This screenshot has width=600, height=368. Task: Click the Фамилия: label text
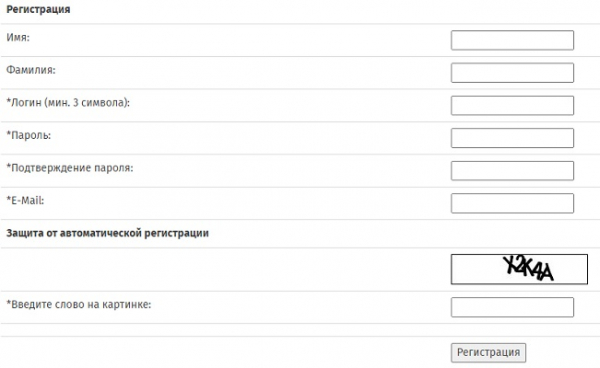[31, 70]
